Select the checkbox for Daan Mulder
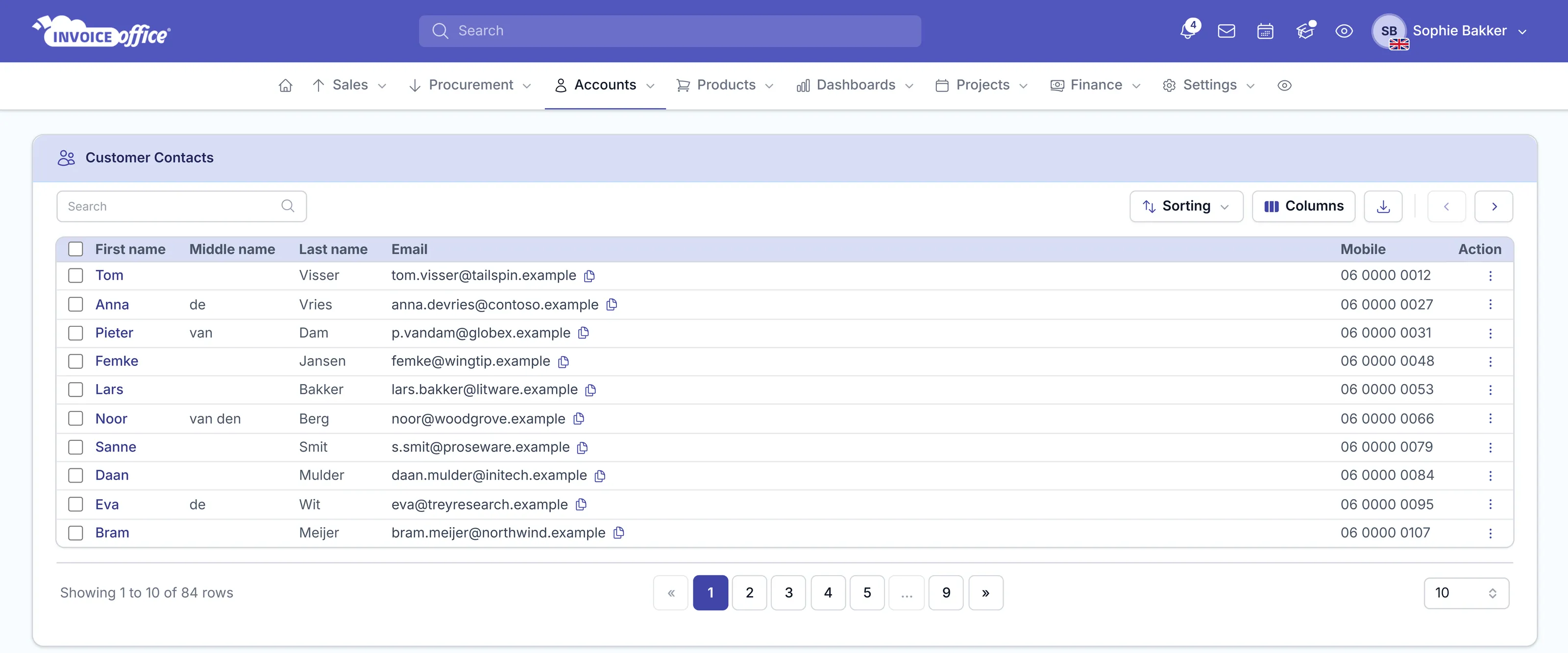This screenshot has height=653, width=1568. [x=75, y=475]
